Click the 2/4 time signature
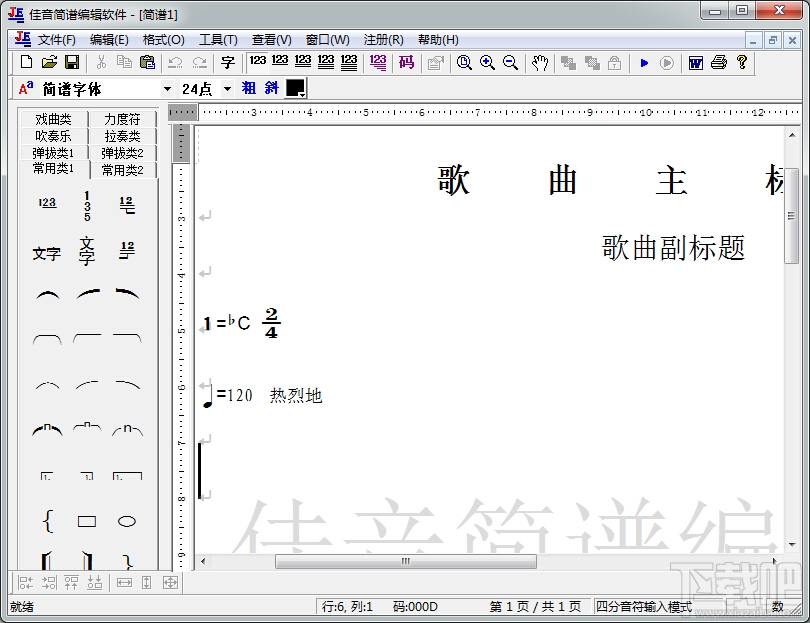The height and width of the screenshot is (623, 810). 271,323
